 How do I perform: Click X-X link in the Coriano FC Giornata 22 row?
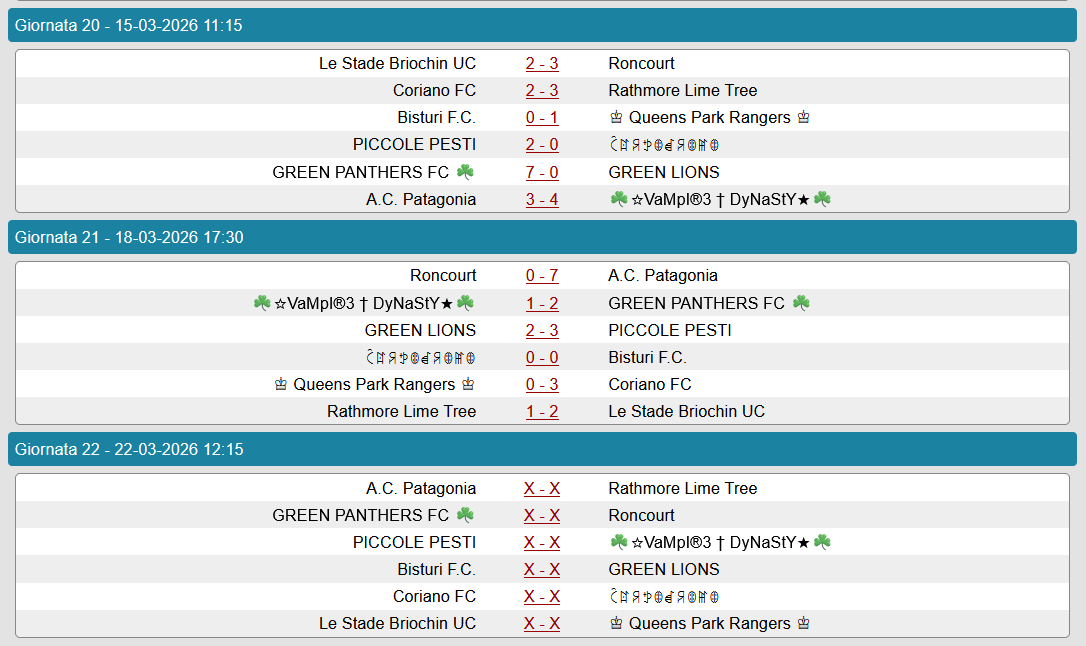click(542, 597)
